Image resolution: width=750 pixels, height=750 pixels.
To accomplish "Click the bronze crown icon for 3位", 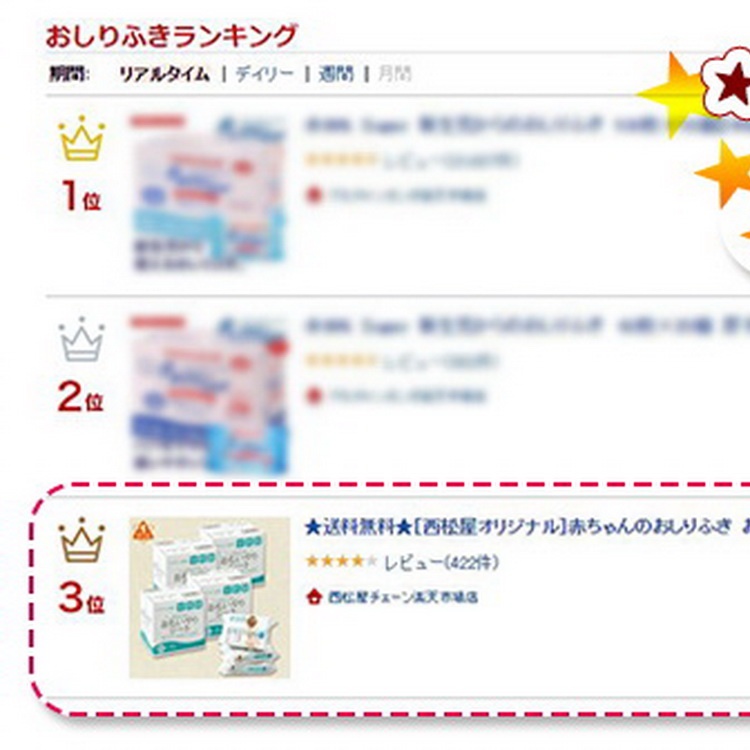I will coord(81,540).
